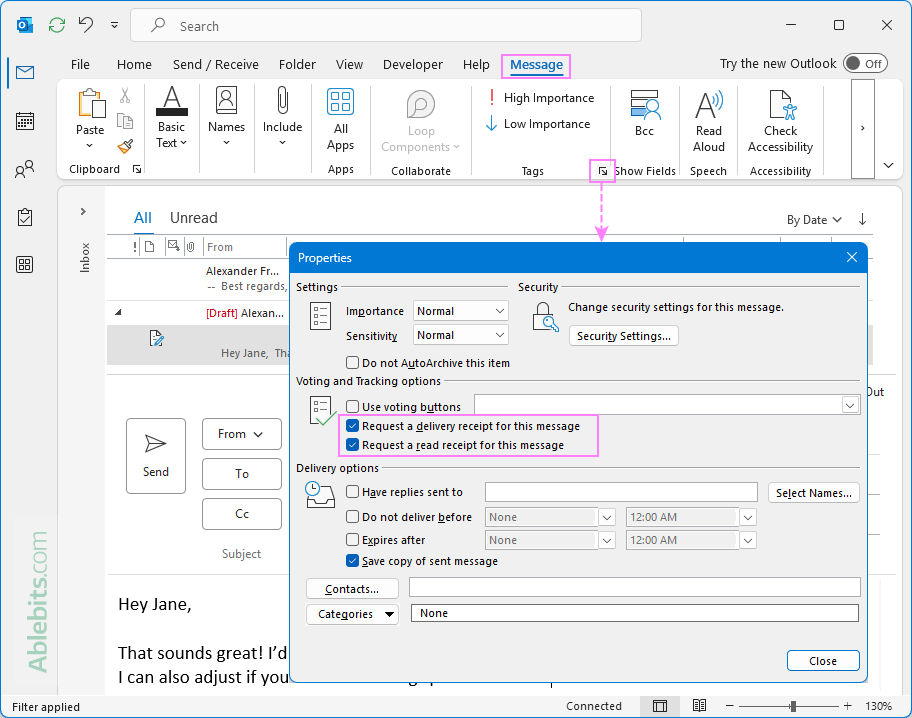
Task: Open the To Do sidebar icon
Action: [x=24, y=216]
